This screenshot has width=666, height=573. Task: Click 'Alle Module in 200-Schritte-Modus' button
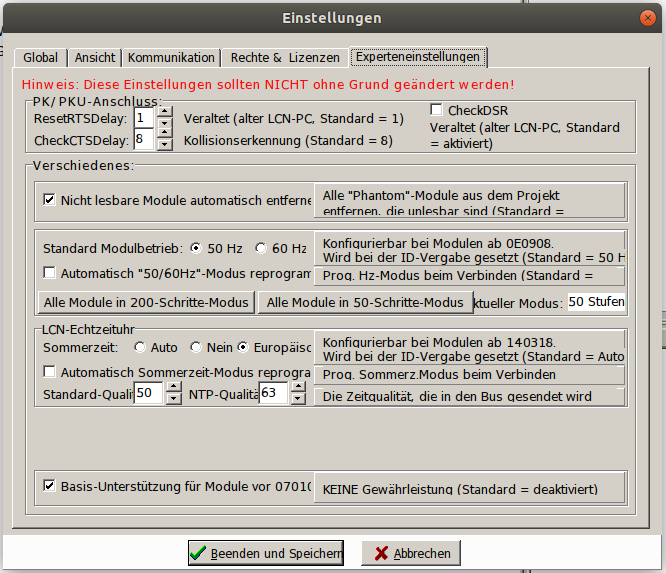pos(145,302)
